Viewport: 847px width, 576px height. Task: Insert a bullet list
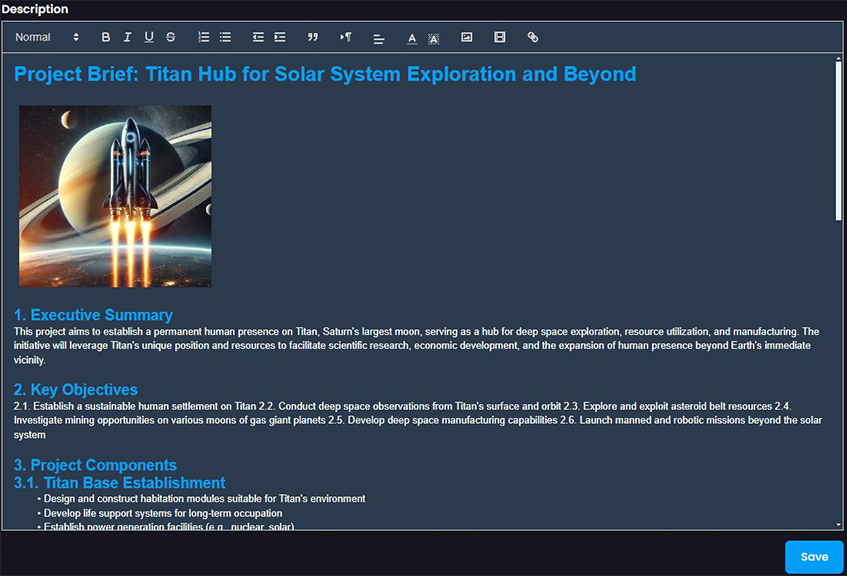225,37
